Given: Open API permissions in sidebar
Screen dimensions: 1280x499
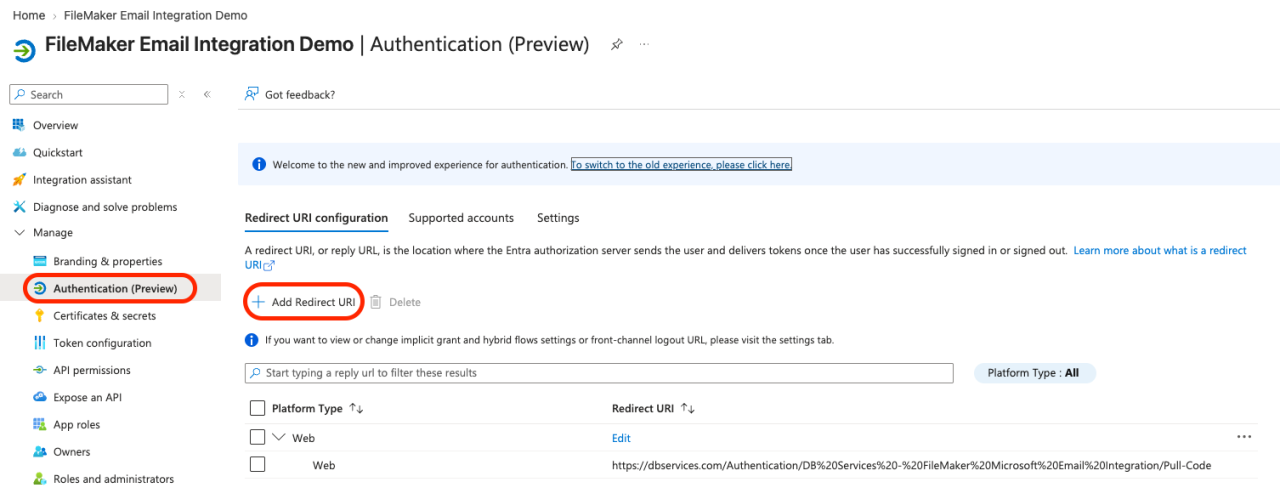Looking at the screenshot, I should [92, 370].
